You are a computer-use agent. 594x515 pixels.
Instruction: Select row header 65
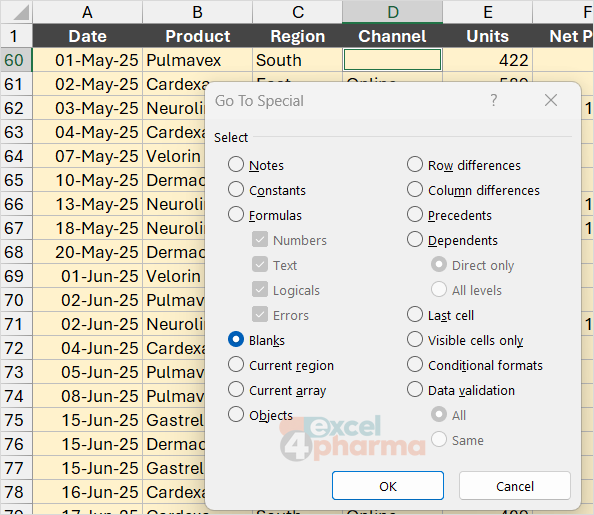[x=17, y=180]
